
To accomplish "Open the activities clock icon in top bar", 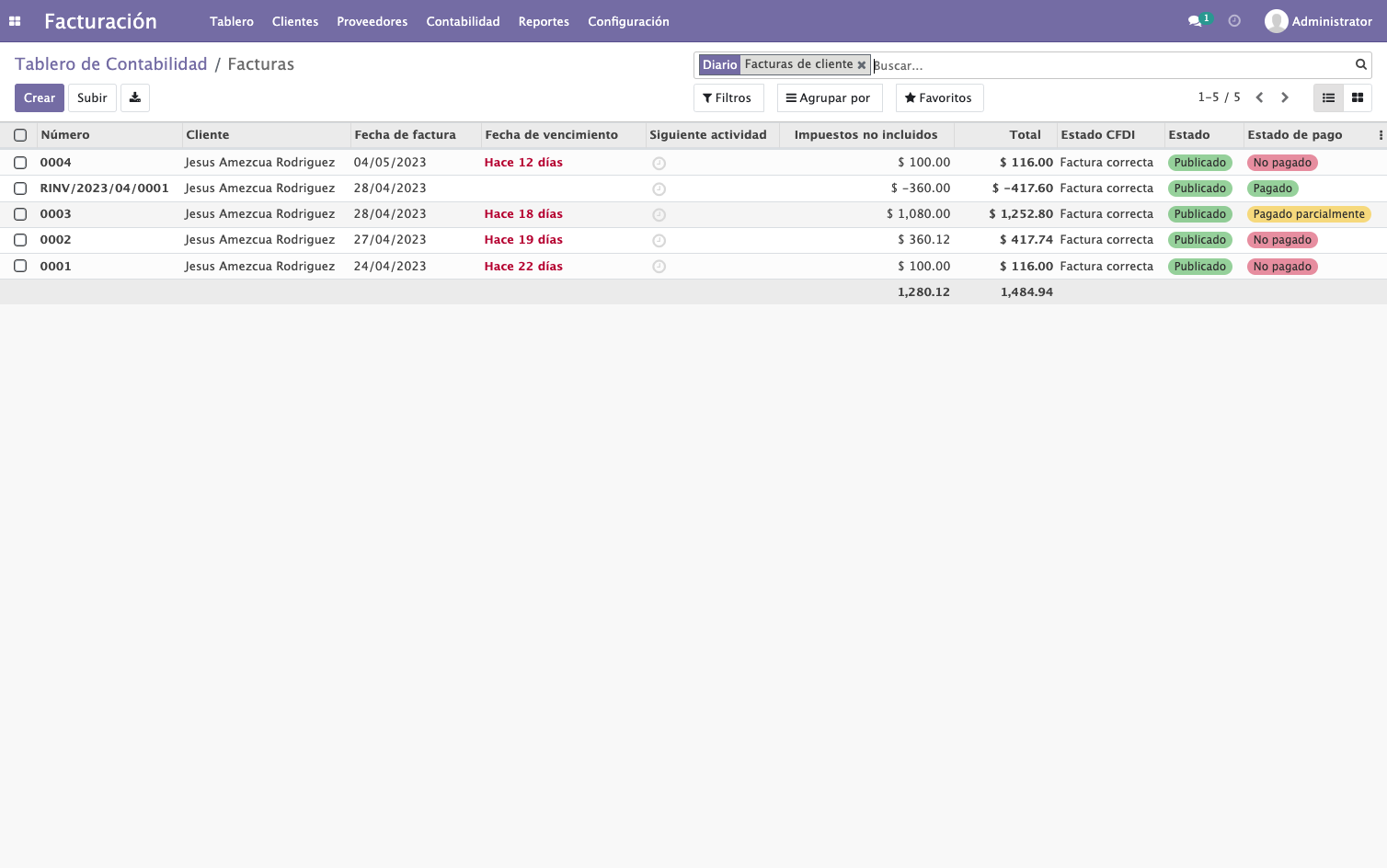I will [1234, 21].
